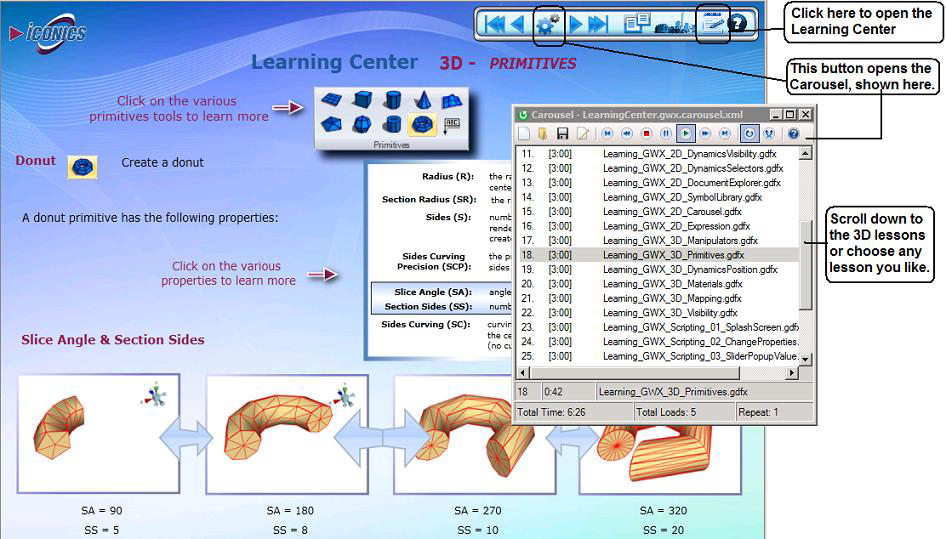Select the Cube primitive tool
This screenshot has width=946, height=539.
click(x=362, y=100)
